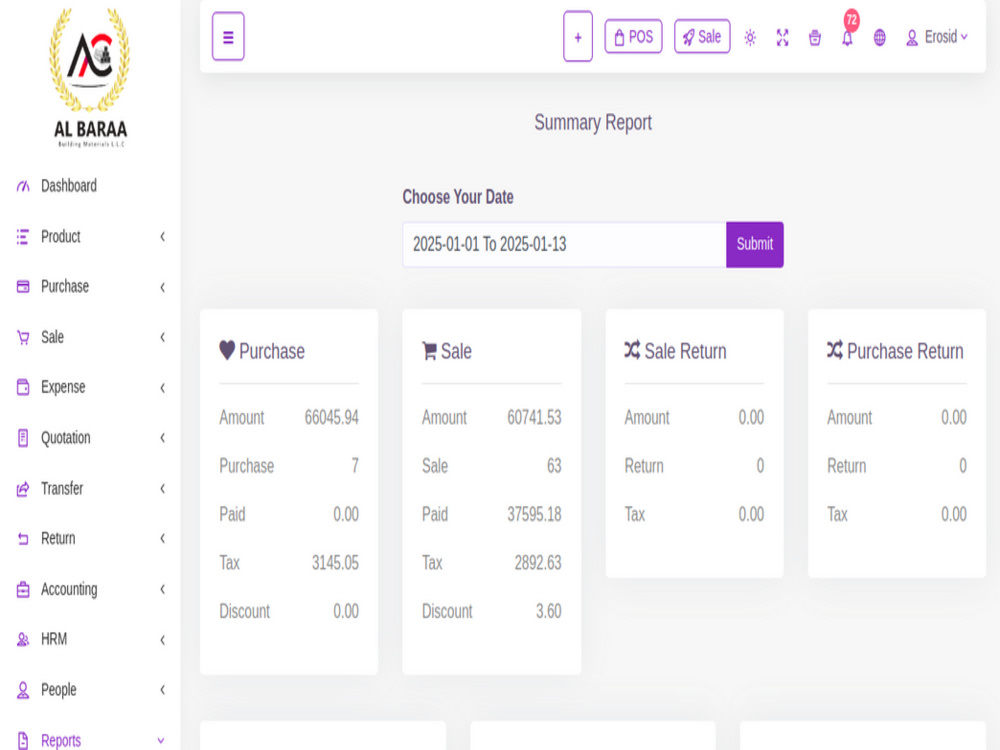Viewport: 1000px width, 750px height.
Task: Select Sale tax value 2892.63
Action: [x=538, y=563]
